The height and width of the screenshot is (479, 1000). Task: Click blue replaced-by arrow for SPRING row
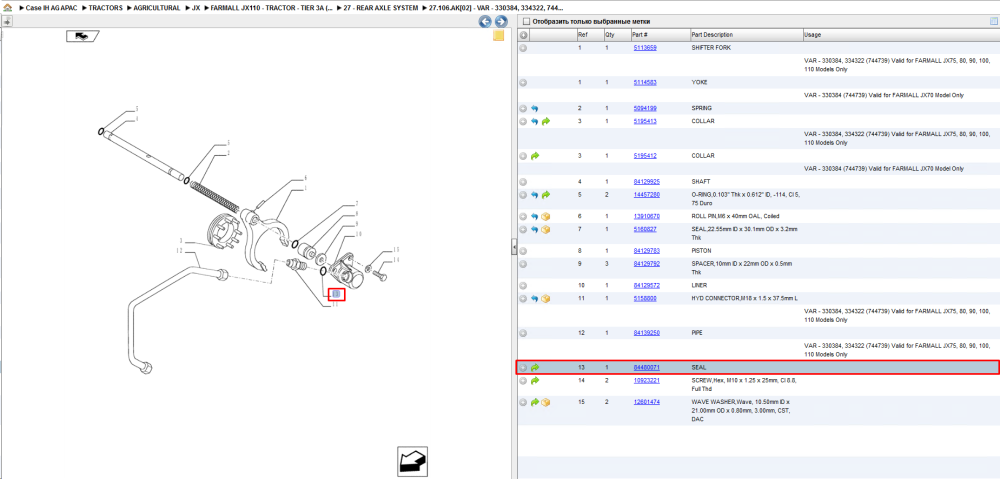click(534, 108)
